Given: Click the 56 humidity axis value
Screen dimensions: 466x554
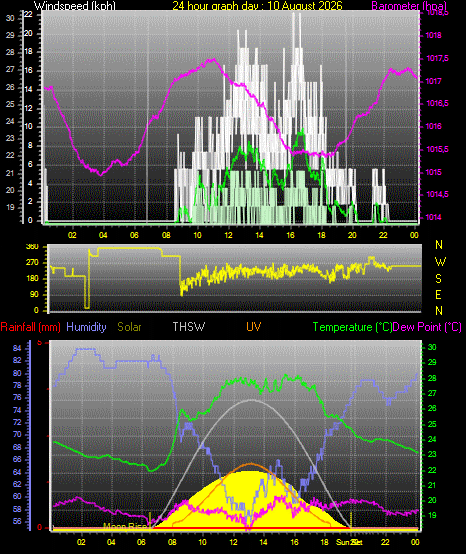Looking at the screenshot, I should 17,521.
